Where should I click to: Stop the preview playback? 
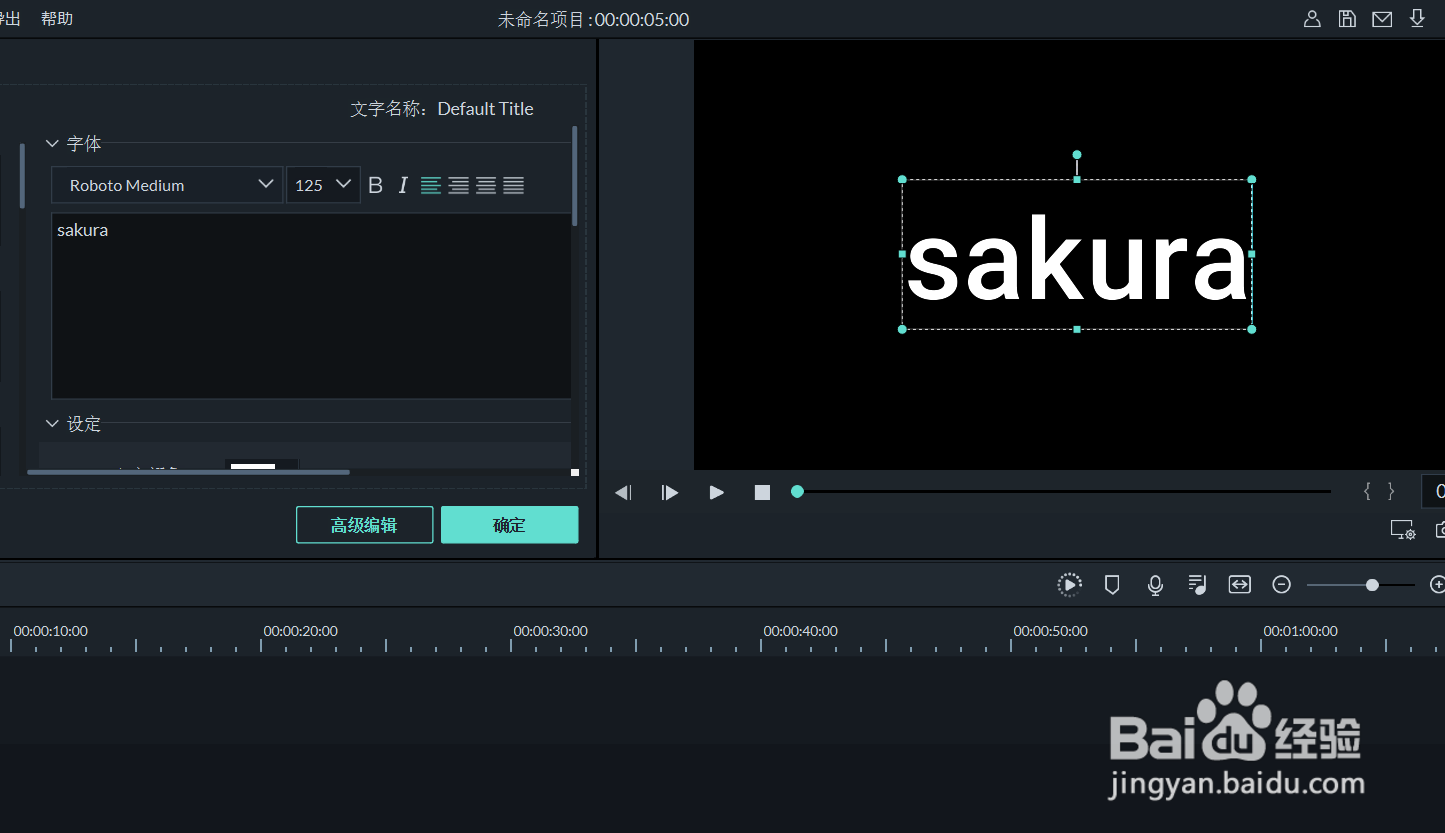762,492
